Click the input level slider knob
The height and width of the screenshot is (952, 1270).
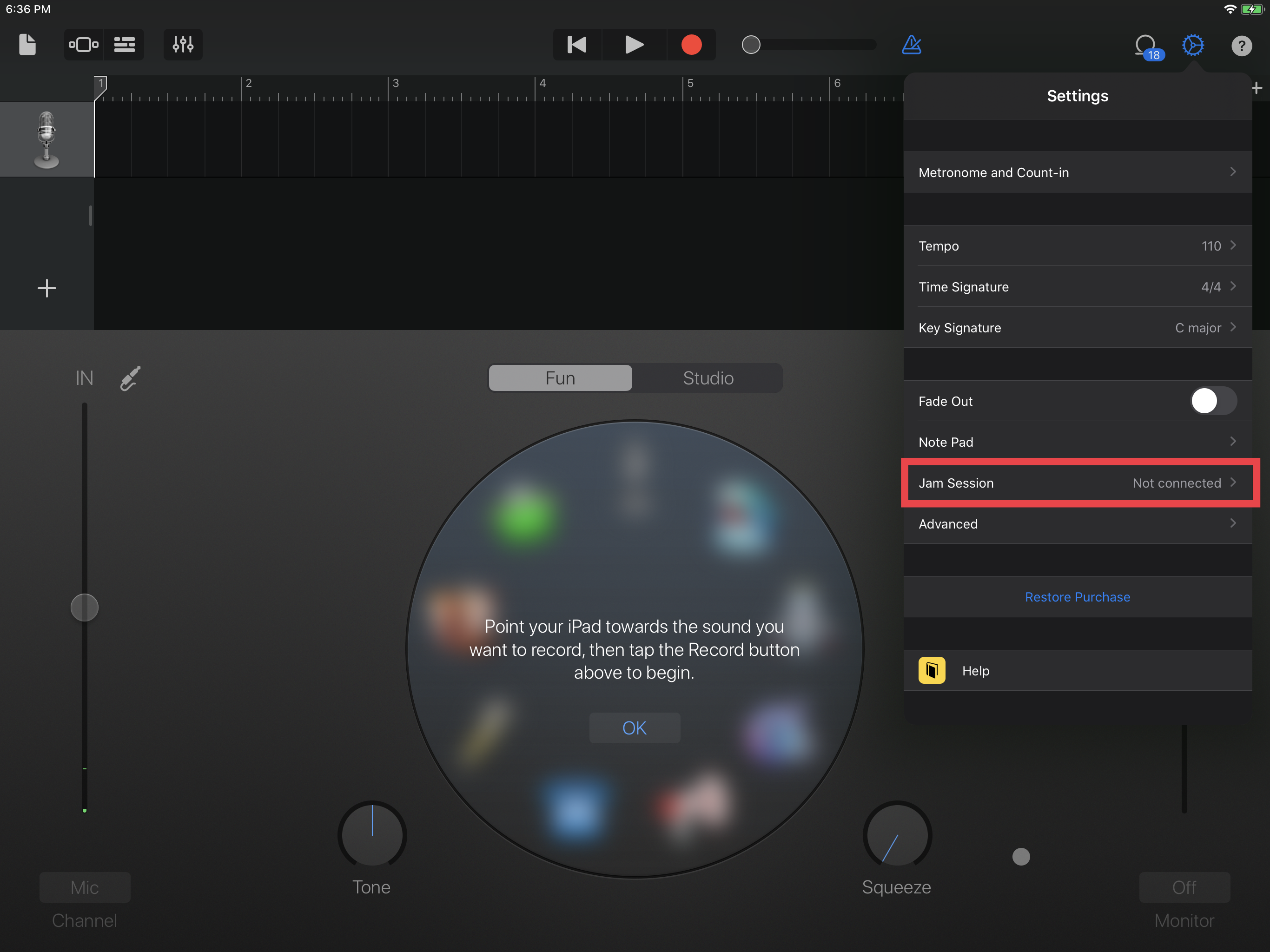click(x=85, y=608)
